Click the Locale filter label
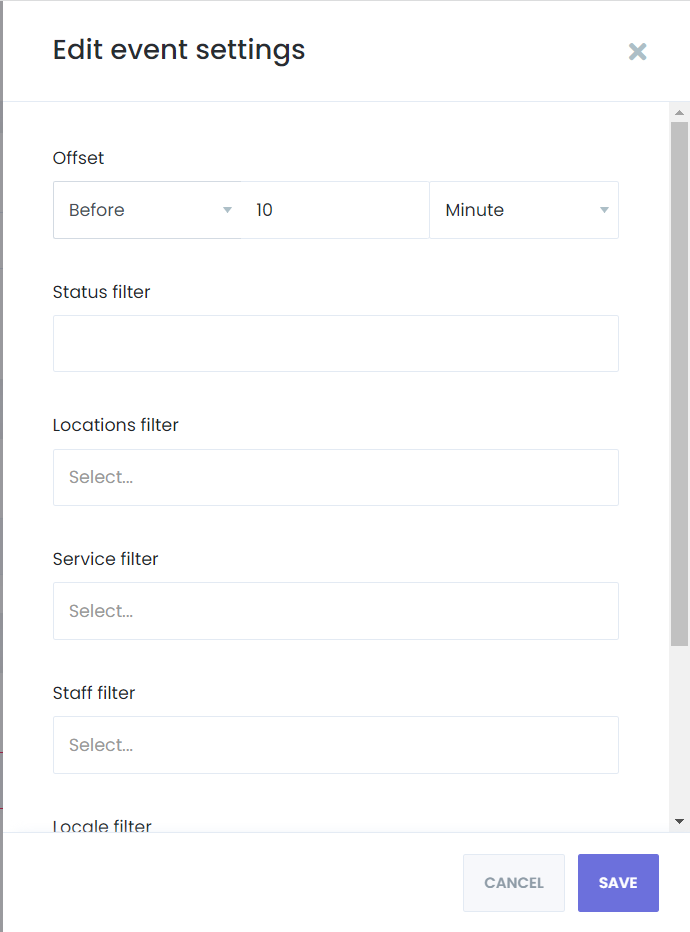This screenshot has height=932, width=690. (x=101, y=826)
